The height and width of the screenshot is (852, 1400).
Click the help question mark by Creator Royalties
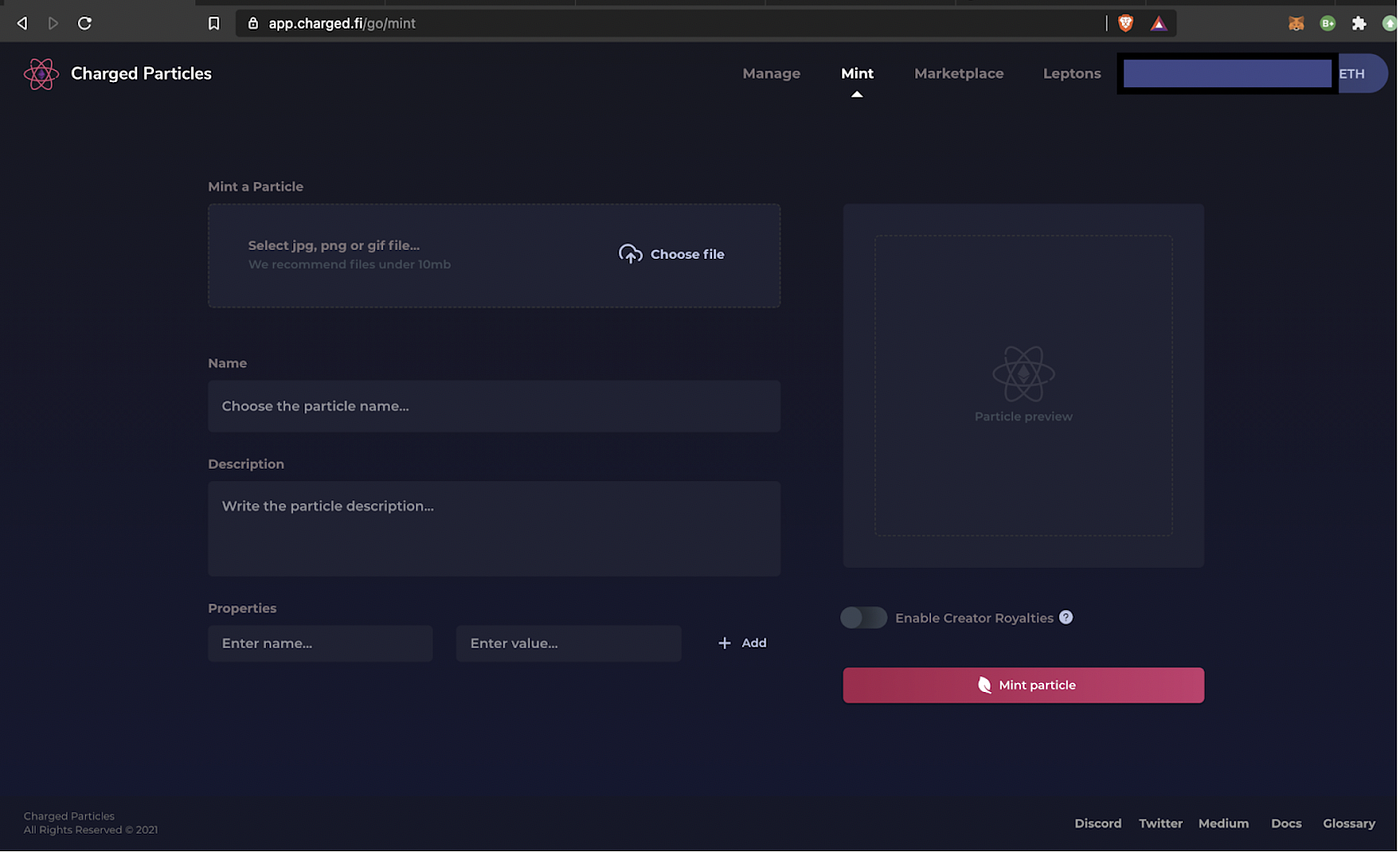coord(1066,617)
